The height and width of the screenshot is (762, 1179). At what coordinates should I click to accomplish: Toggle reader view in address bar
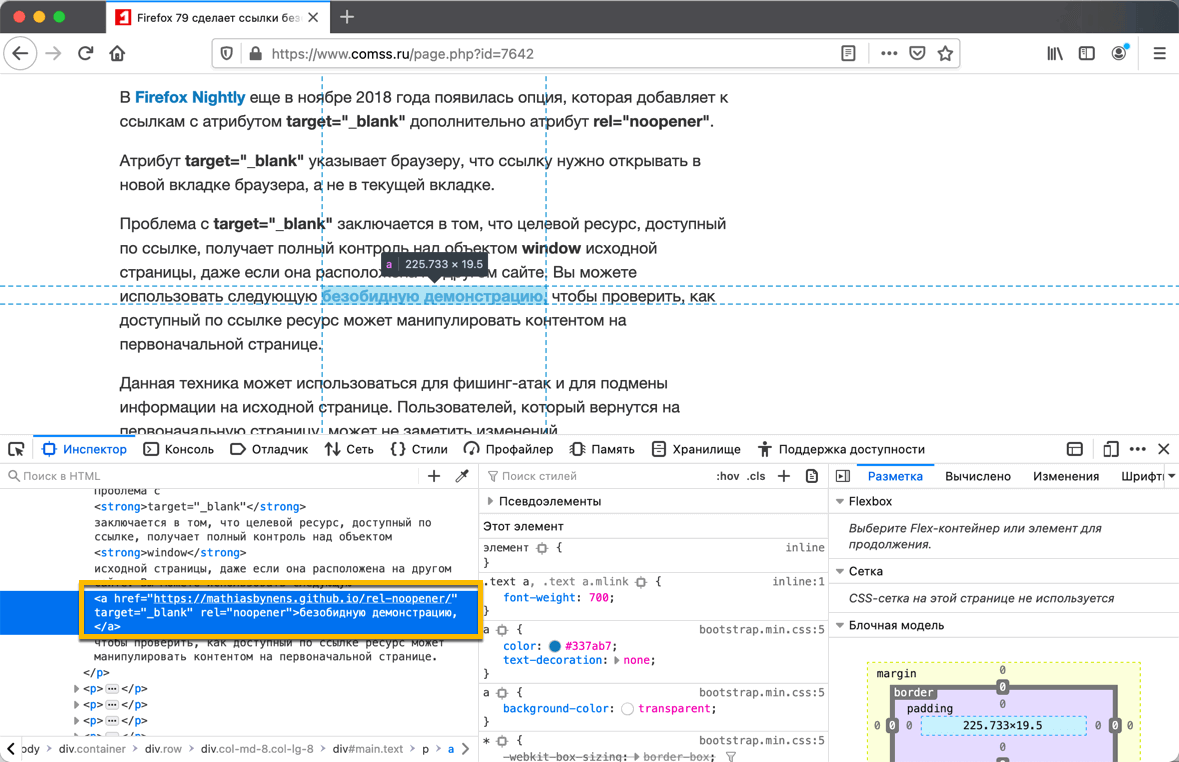click(x=848, y=53)
